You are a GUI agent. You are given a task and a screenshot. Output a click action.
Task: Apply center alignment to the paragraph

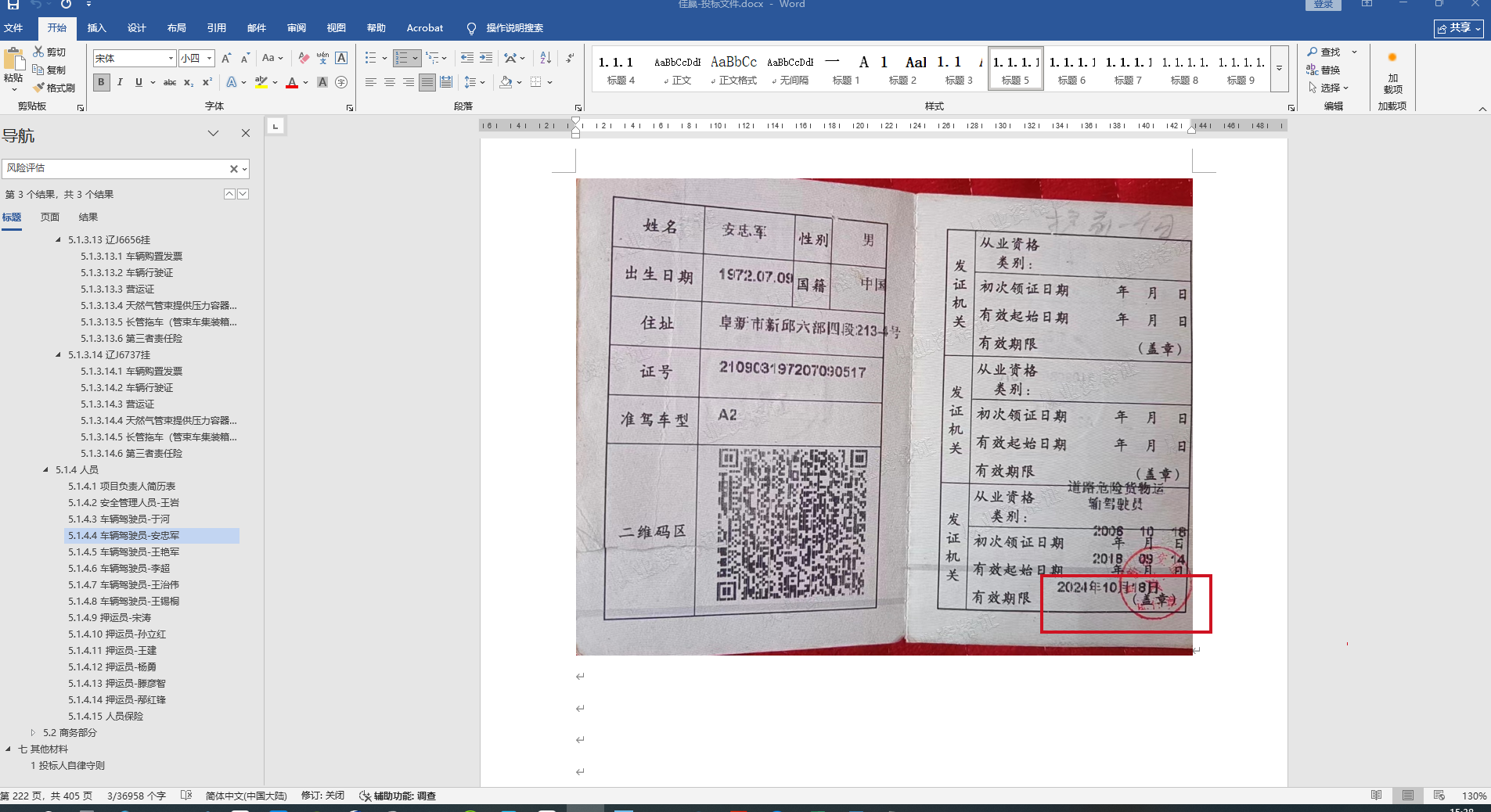pyautogui.click(x=389, y=82)
